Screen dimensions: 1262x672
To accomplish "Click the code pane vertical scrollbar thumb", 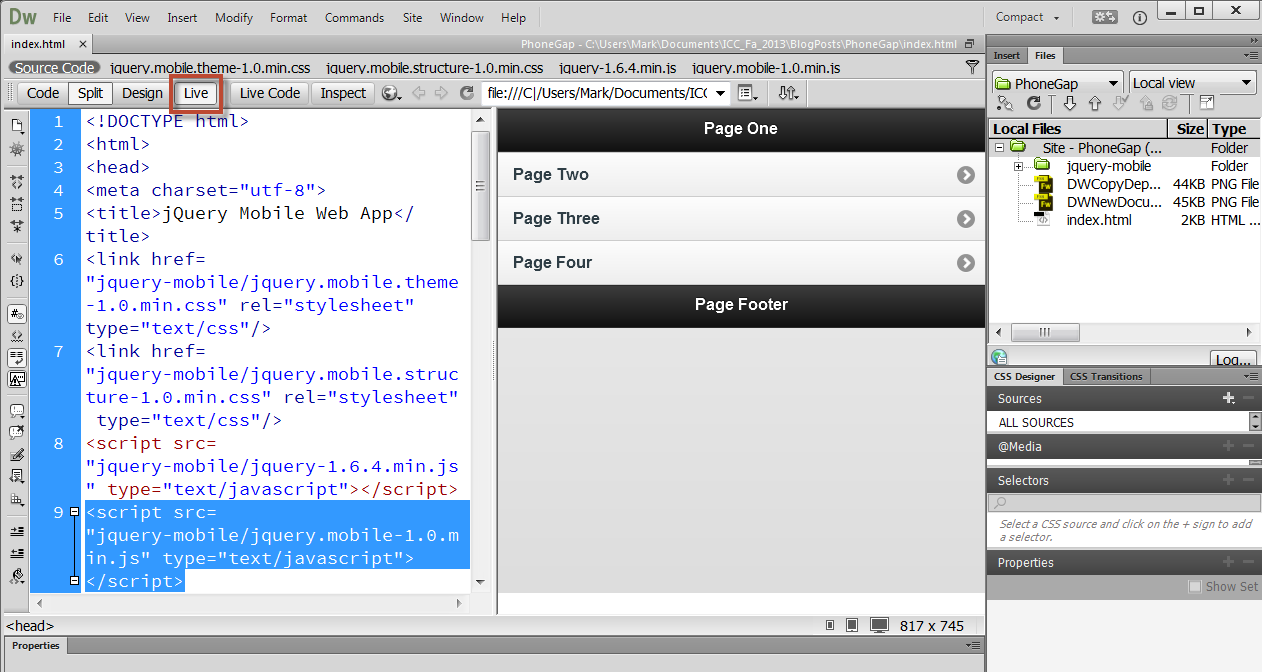I will click(480, 185).
